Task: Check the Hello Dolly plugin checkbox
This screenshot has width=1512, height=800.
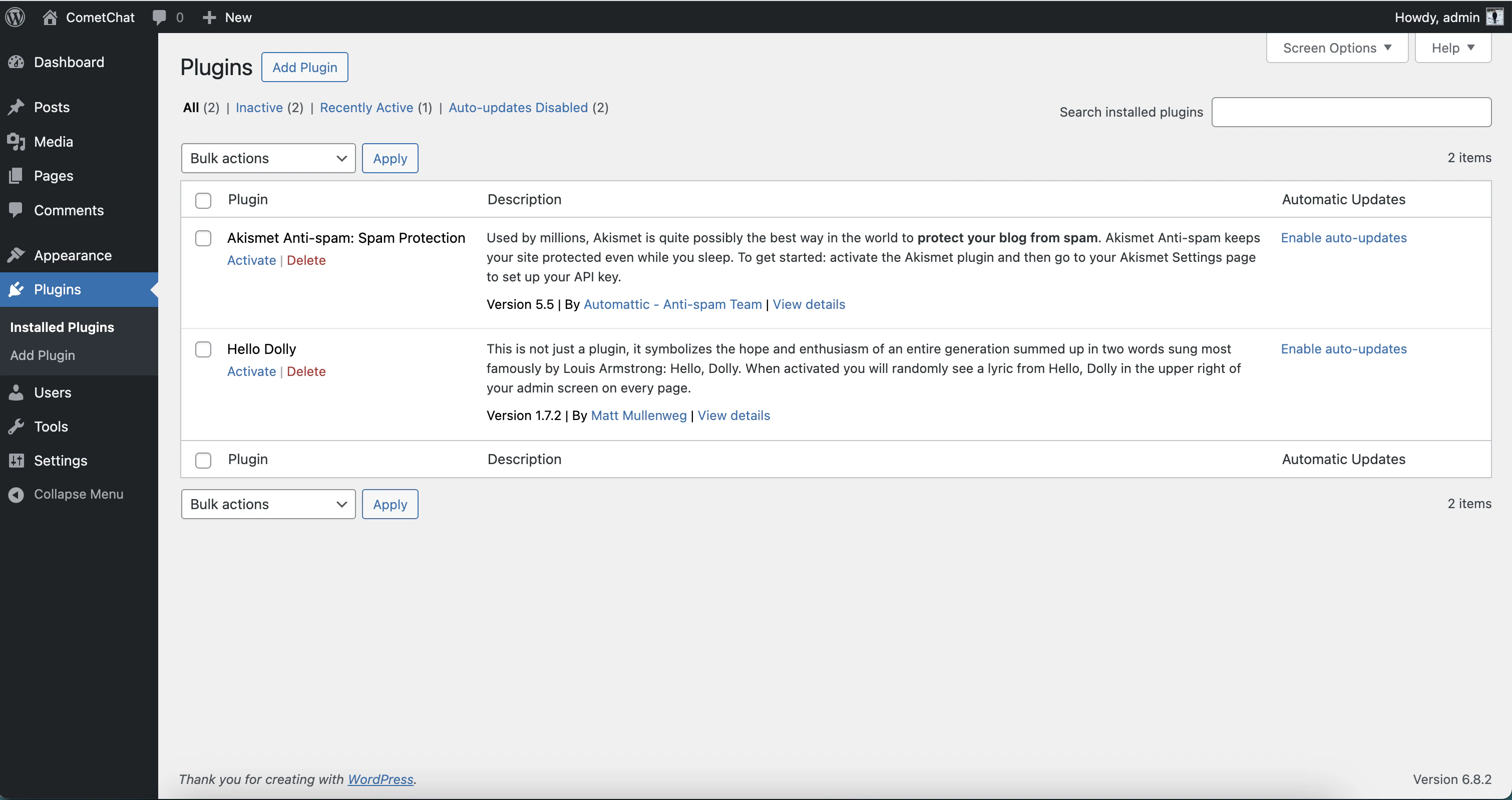Action: [x=203, y=348]
